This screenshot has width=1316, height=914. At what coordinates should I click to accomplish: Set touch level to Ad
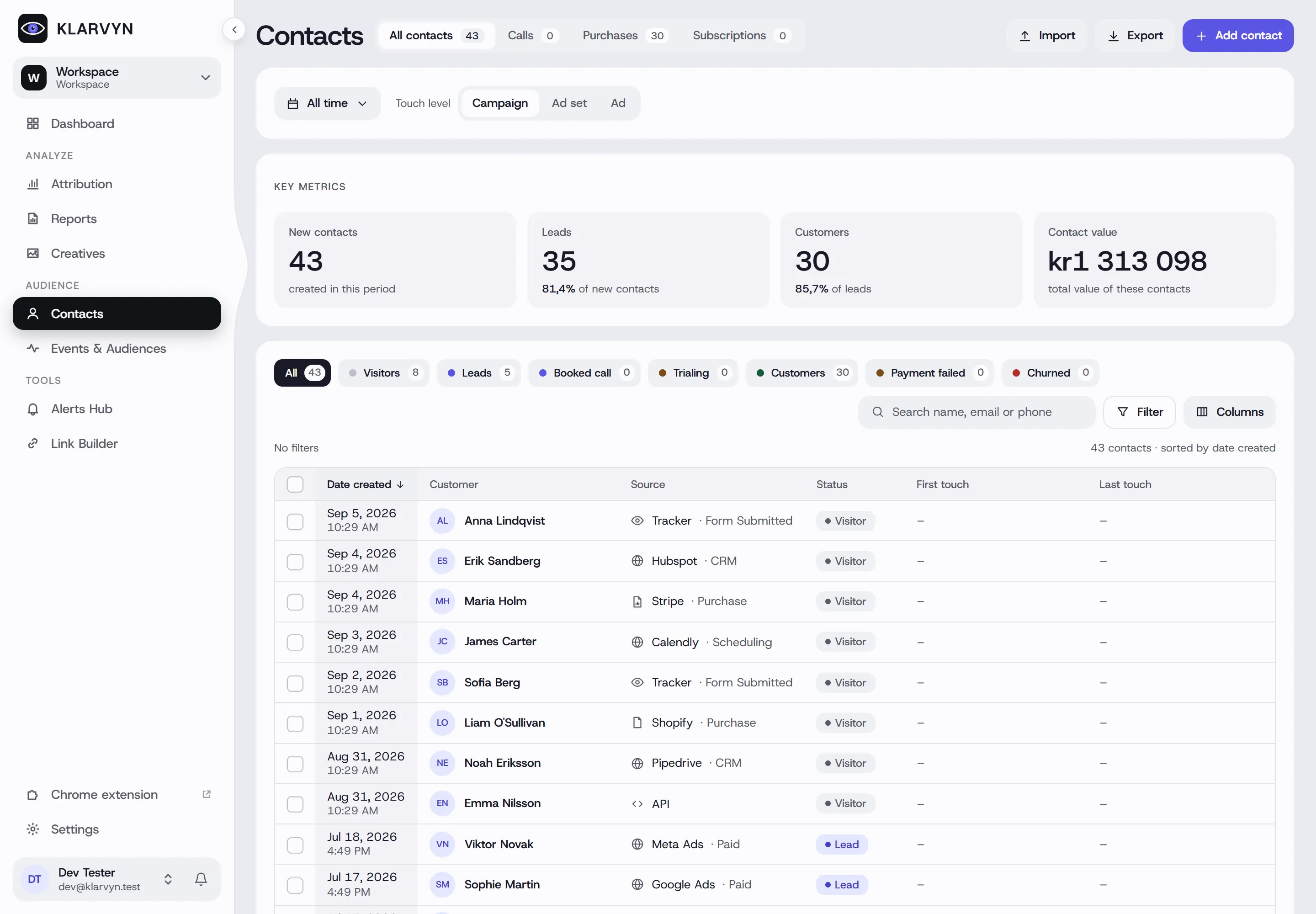point(617,103)
